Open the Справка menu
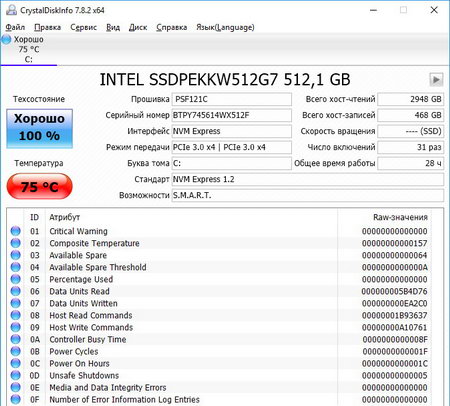Screen dimensions: 450x406 172,27
